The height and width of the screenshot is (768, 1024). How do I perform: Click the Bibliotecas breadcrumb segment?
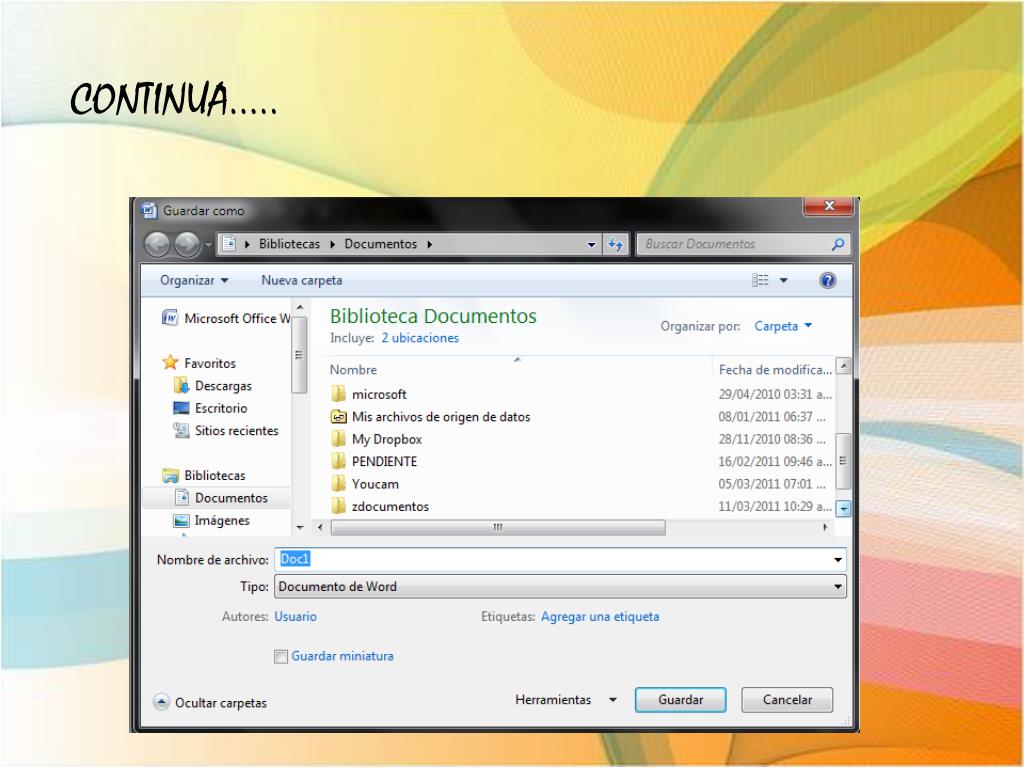tap(289, 244)
